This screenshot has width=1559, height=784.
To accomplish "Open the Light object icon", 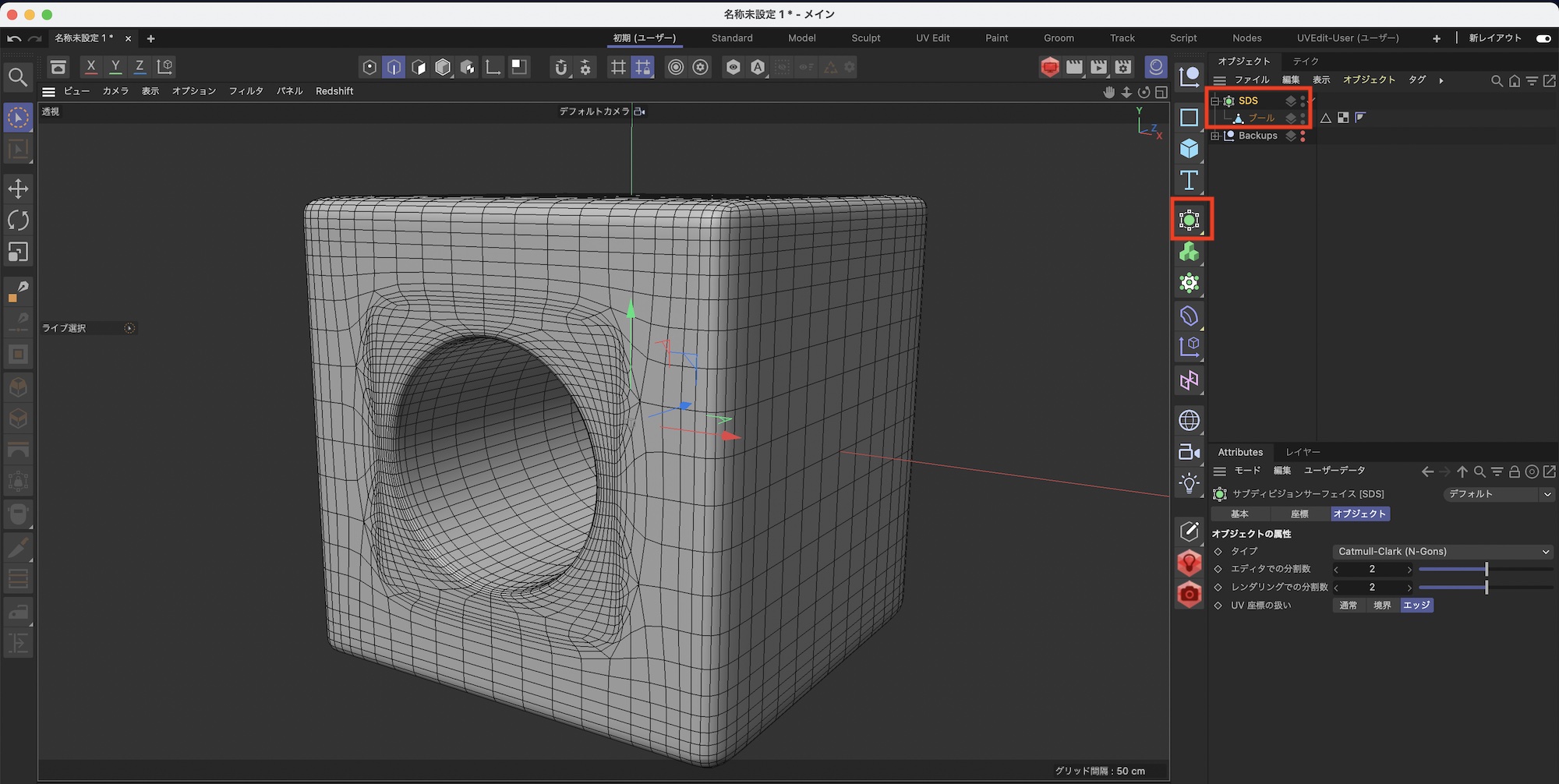I will [x=1189, y=483].
